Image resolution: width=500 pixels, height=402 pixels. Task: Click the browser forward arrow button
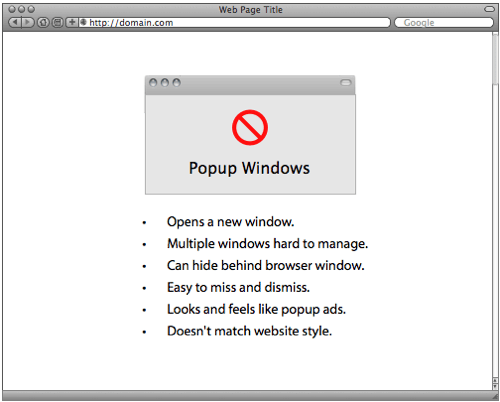click(x=28, y=22)
